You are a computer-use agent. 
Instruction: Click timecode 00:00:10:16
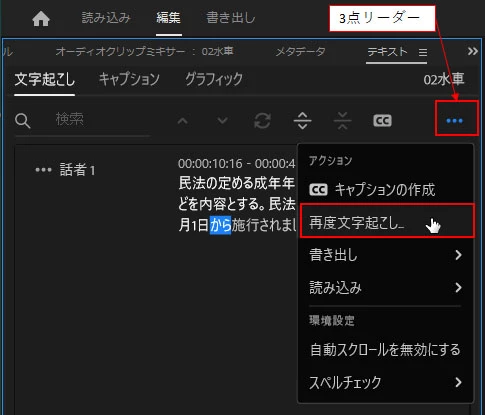tap(210, 164)
